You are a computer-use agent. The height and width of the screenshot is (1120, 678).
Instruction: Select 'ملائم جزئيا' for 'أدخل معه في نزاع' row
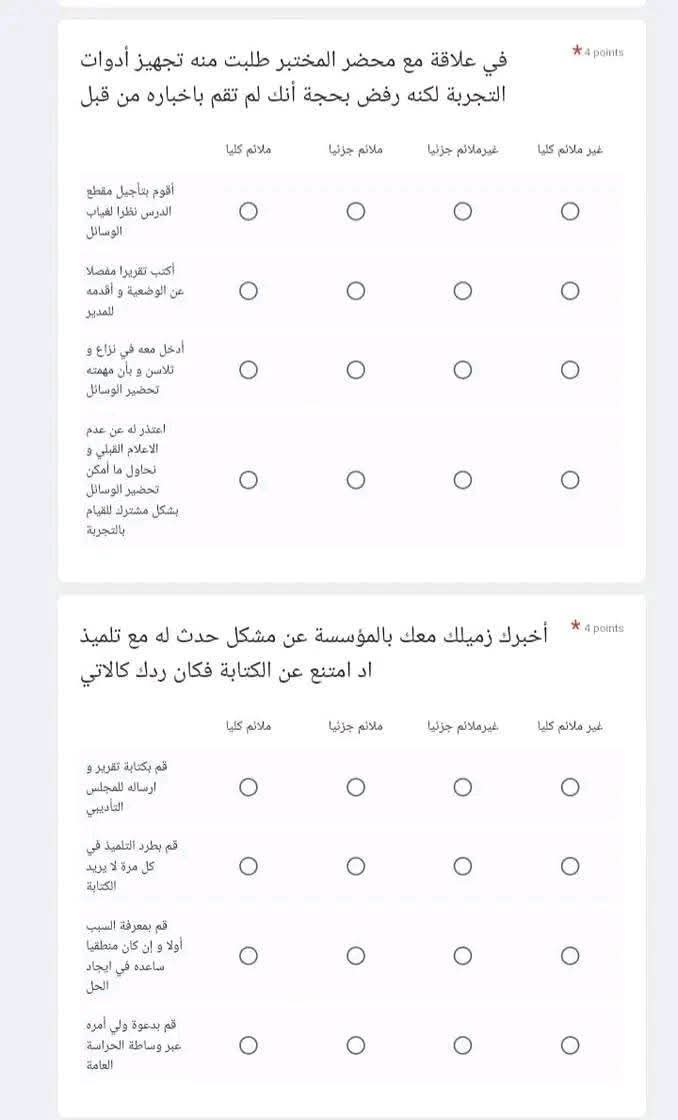356,370
